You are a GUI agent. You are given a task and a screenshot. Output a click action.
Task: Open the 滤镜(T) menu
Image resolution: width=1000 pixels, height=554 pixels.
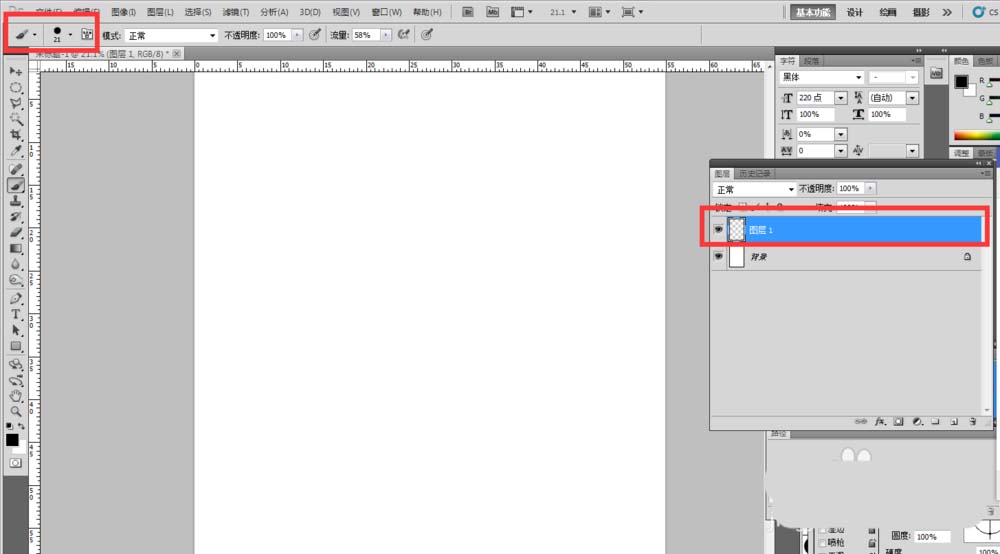(237, 12)
